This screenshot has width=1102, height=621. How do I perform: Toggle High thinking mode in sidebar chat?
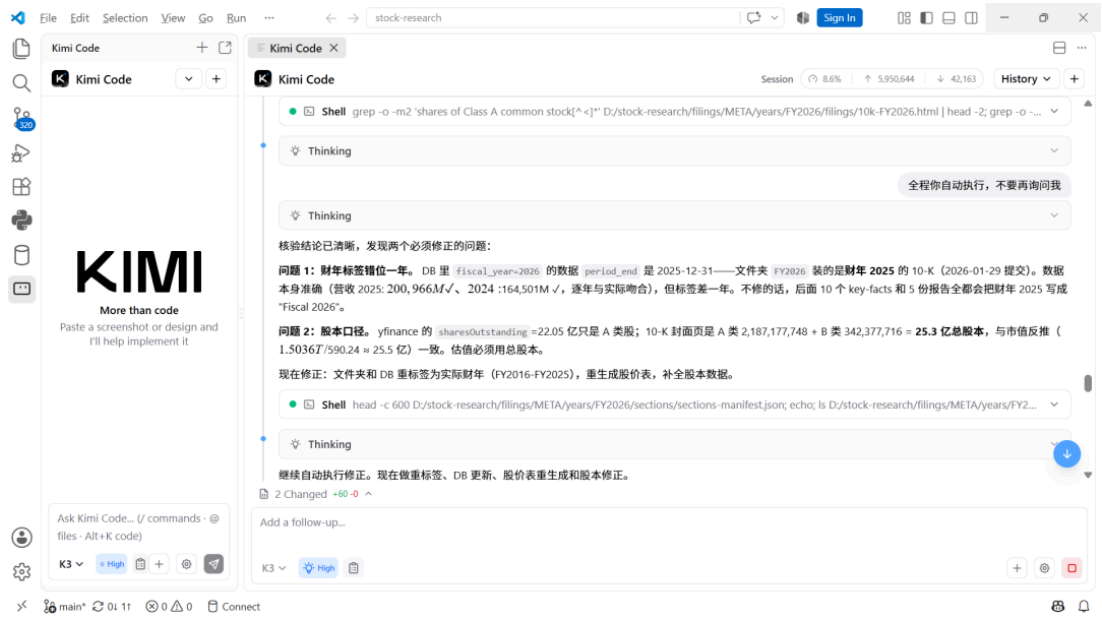click(111, 564)
